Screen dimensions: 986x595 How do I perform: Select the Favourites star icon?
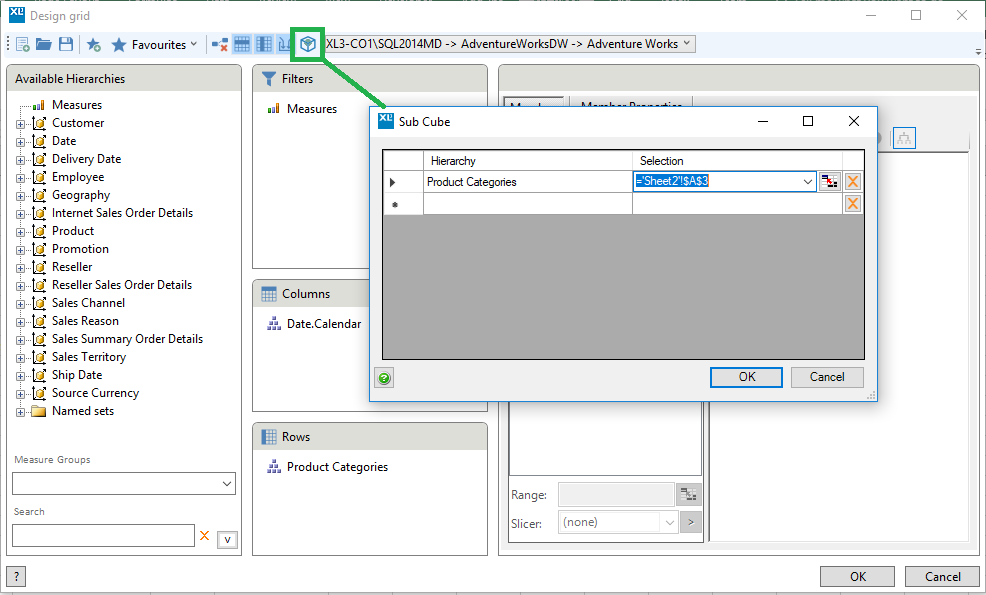pos(119,44)
